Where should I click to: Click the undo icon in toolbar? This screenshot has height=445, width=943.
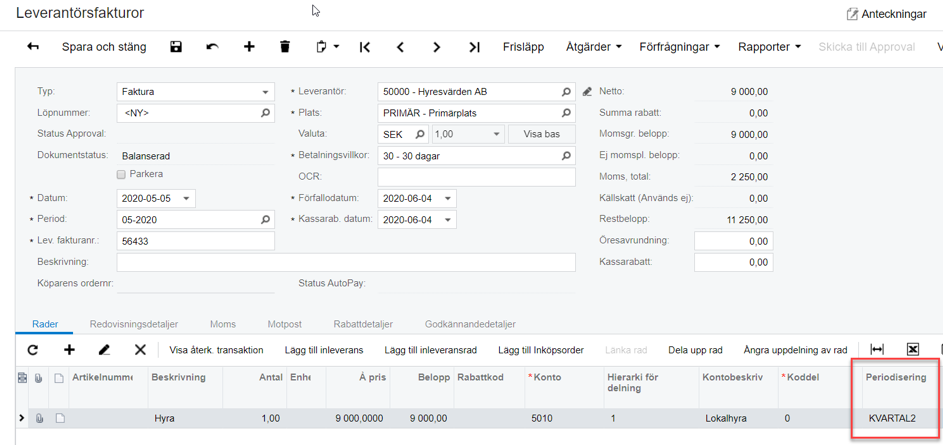pyautogui.click(x=212, y=47)
